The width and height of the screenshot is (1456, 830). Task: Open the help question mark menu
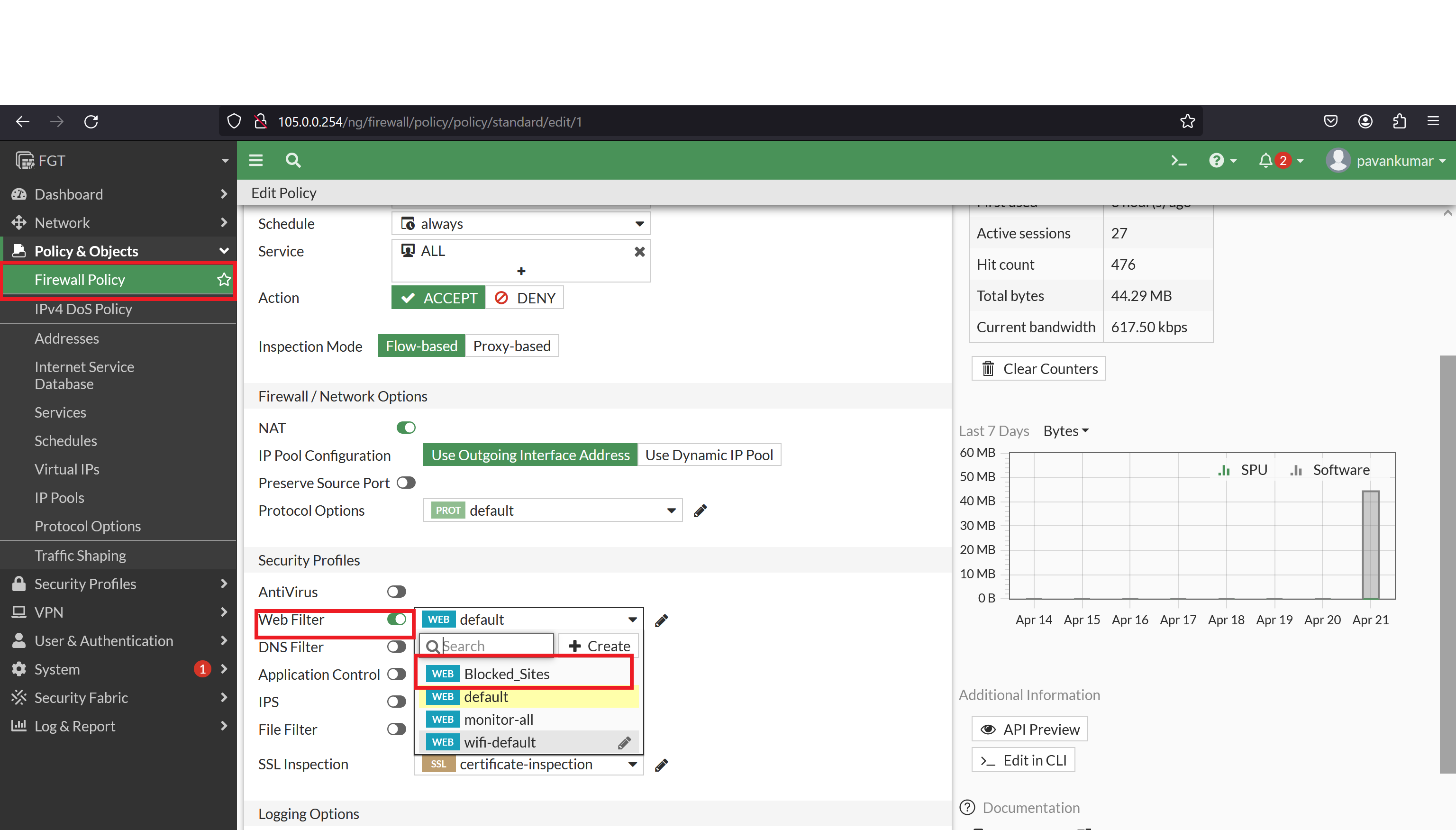coord(1218,160)
